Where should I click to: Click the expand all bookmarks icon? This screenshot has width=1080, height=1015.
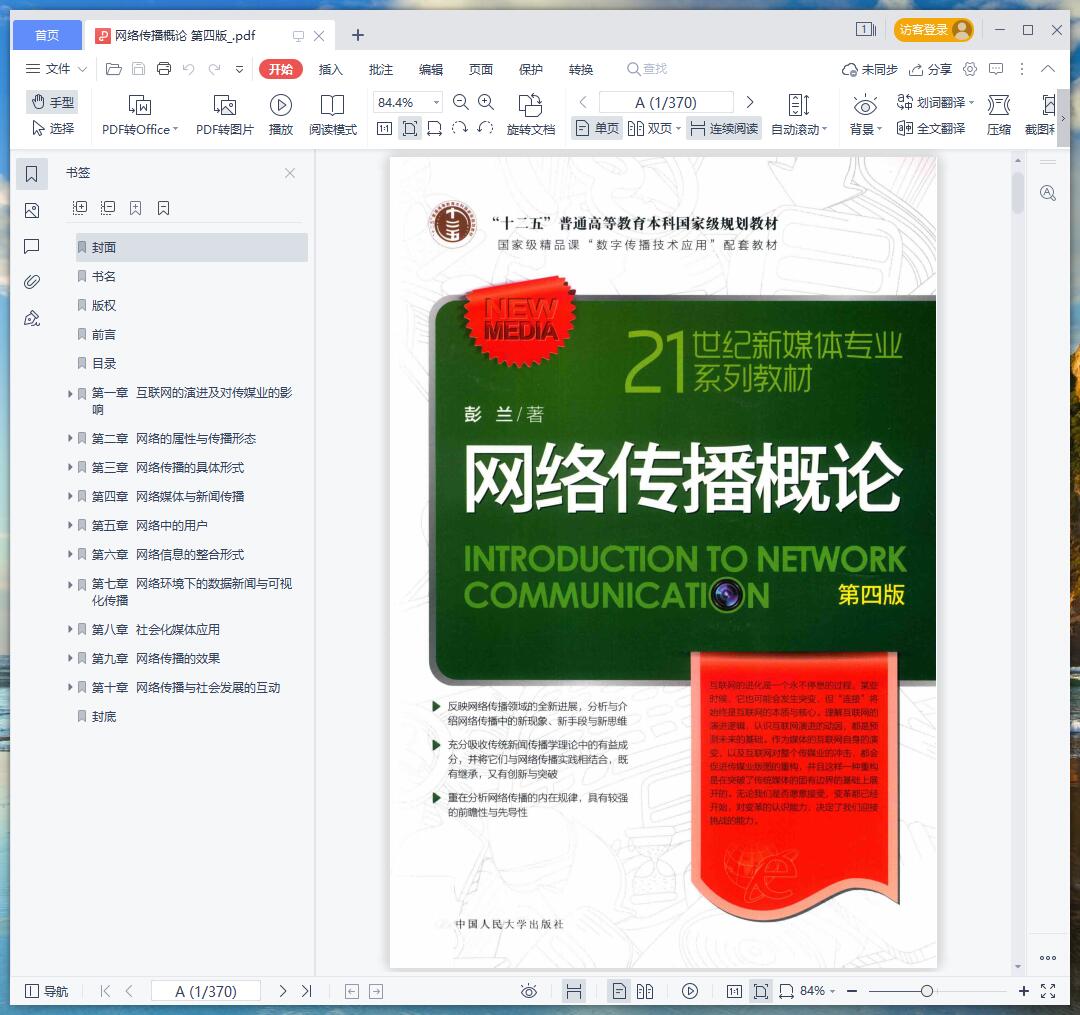tap(80, 208)
